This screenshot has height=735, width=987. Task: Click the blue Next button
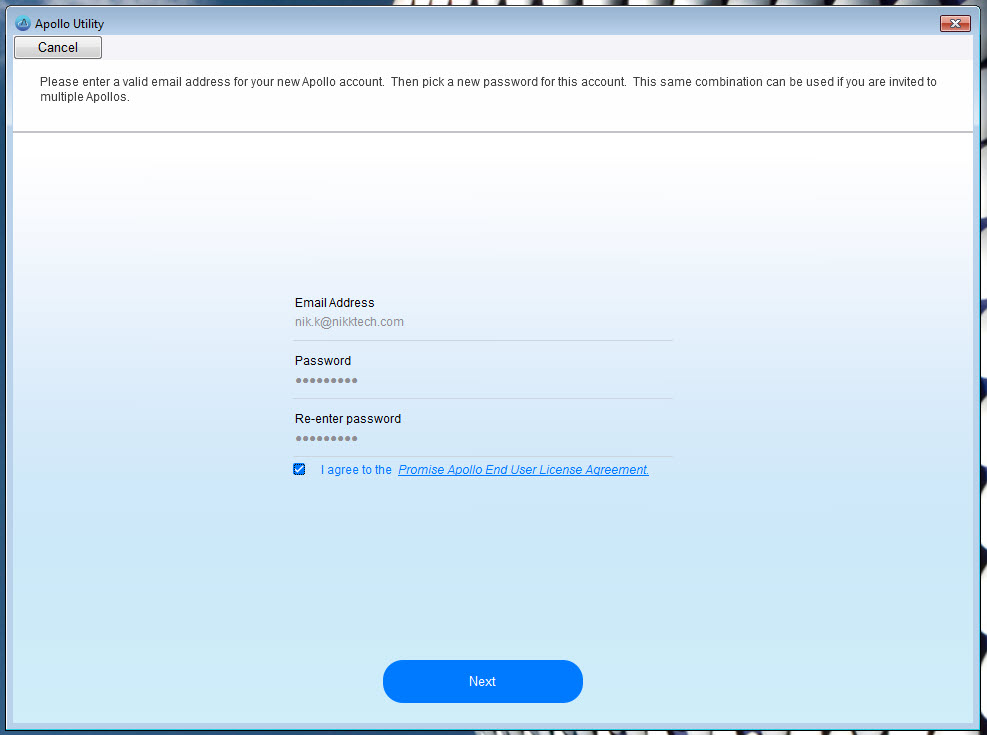click(x=482, y=681)
